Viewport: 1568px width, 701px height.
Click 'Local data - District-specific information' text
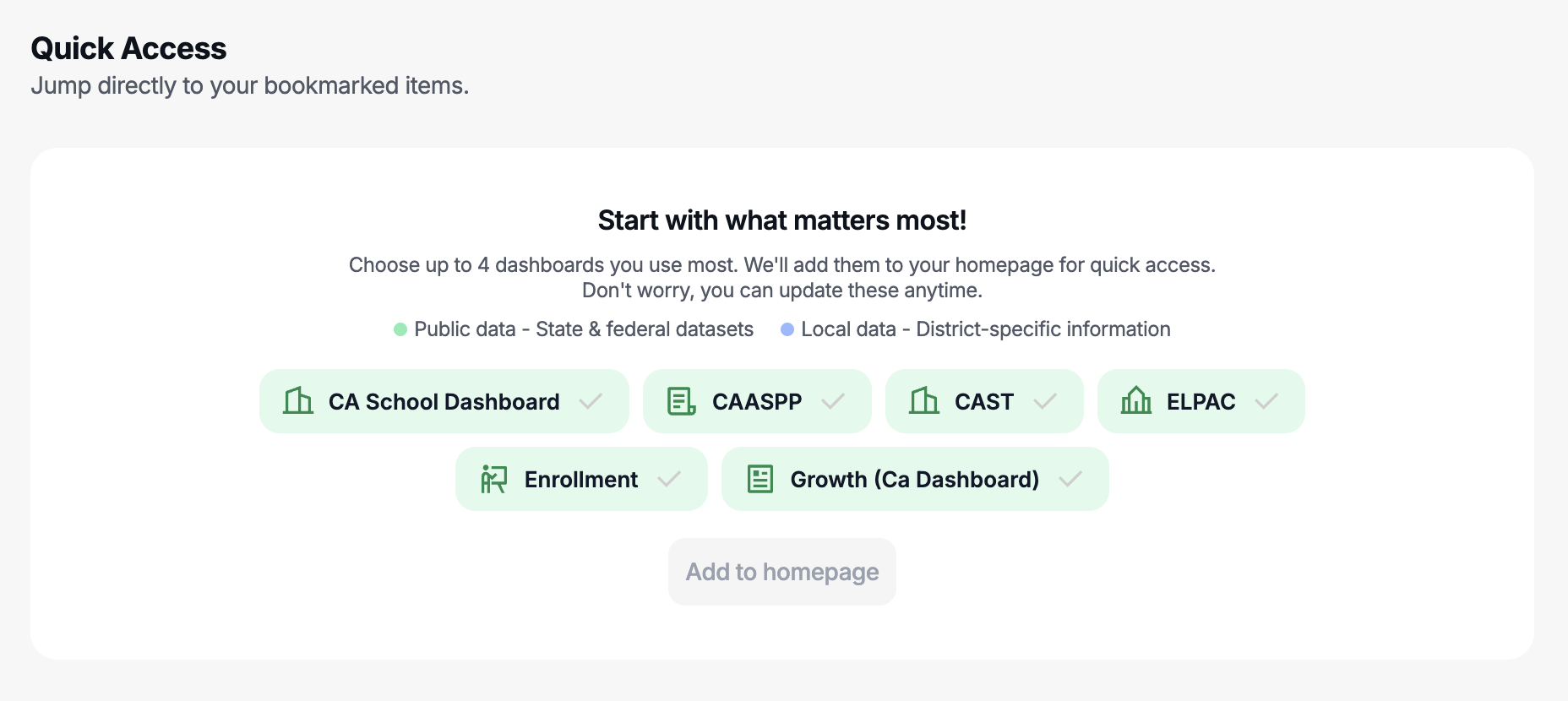click(986, 329)
